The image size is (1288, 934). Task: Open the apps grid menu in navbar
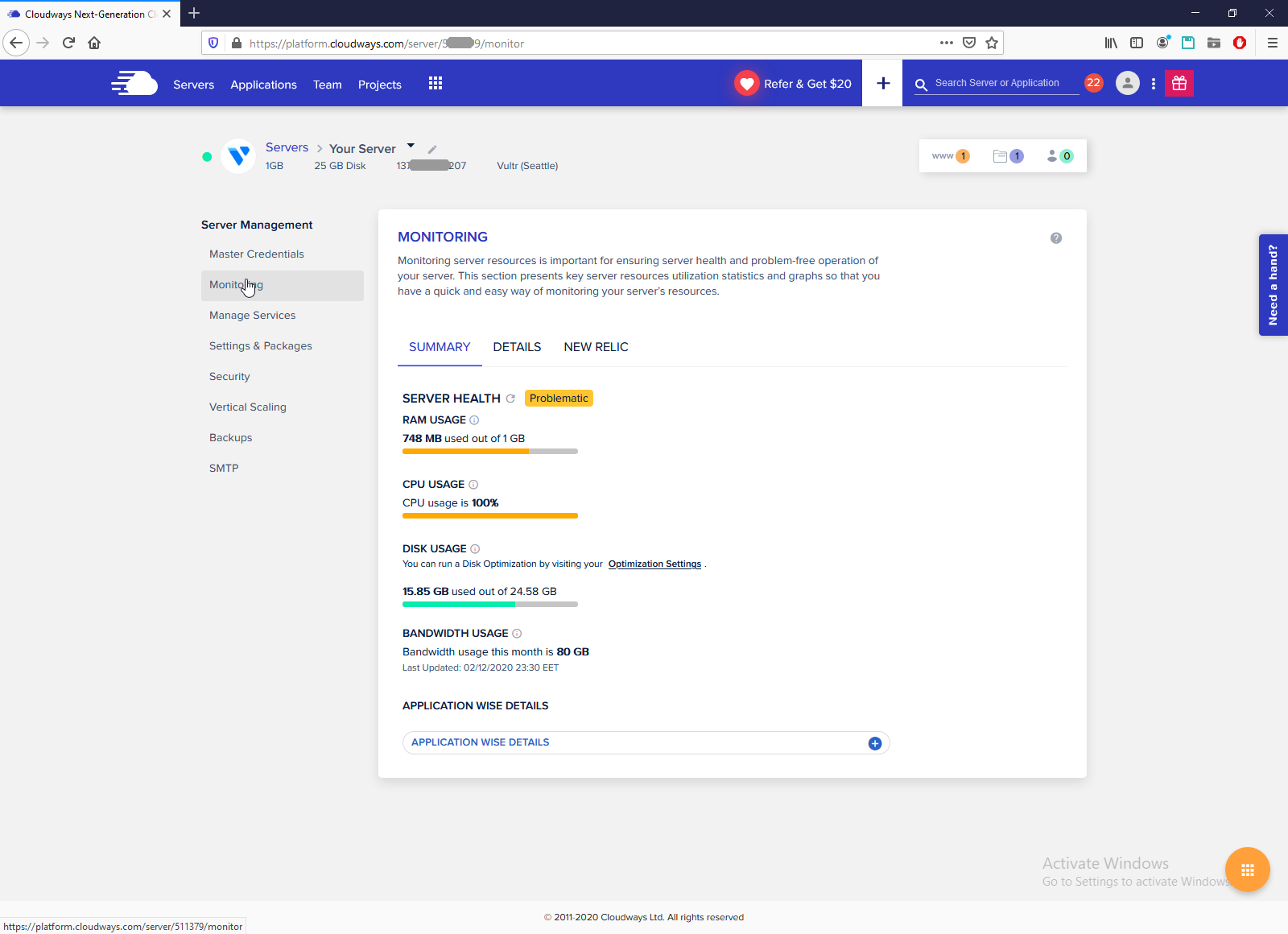[436, 84]
